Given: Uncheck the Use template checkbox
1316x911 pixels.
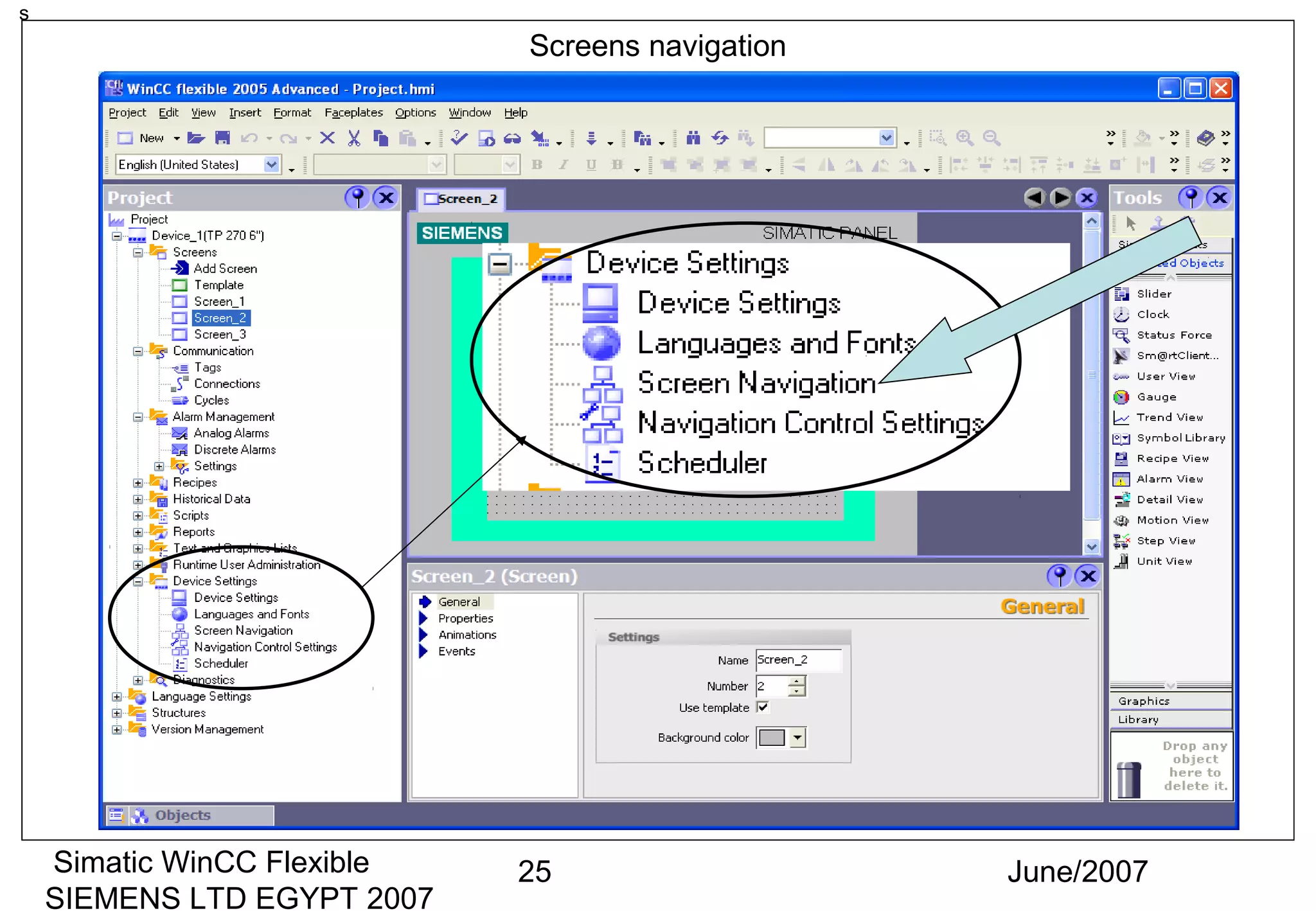Looking at the screenshot, I should [x=763, y=707].
